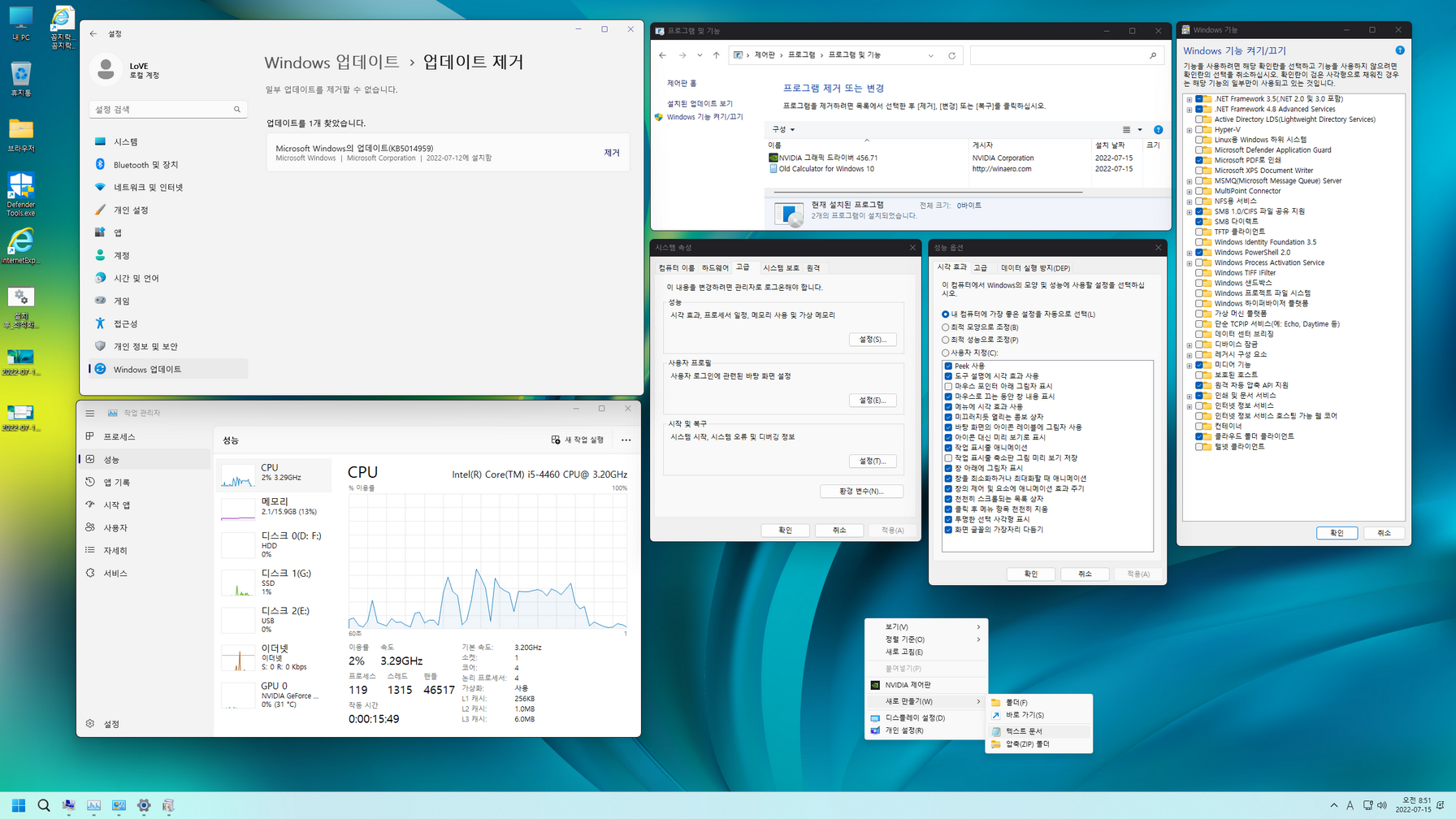Click the back arrow in Settings window
Screen dimensions: 1456x819
click(x=93, y=33)
